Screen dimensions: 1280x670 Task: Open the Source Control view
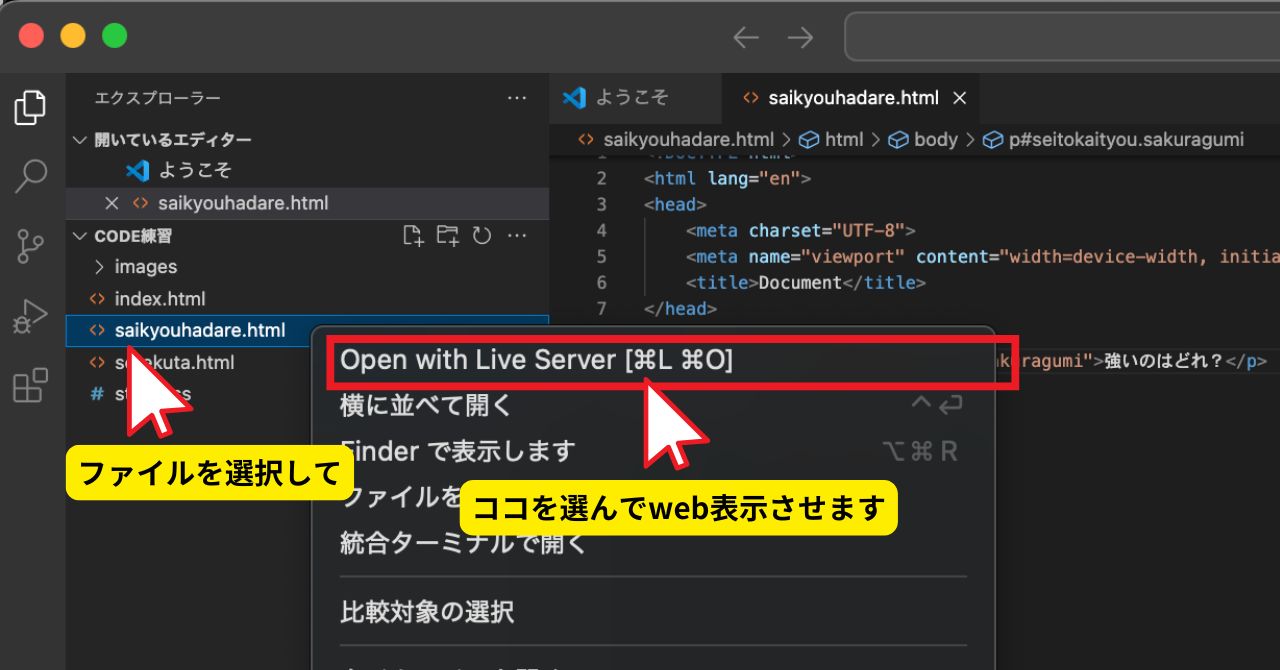[x=31, y=246]
